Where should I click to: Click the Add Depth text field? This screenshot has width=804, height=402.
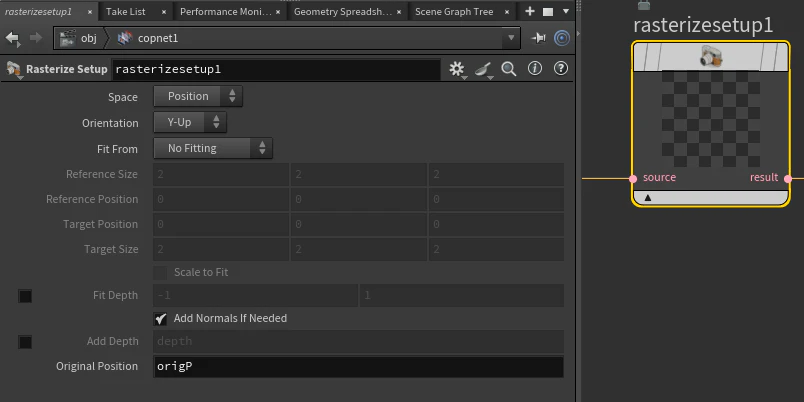click(358, 341)
